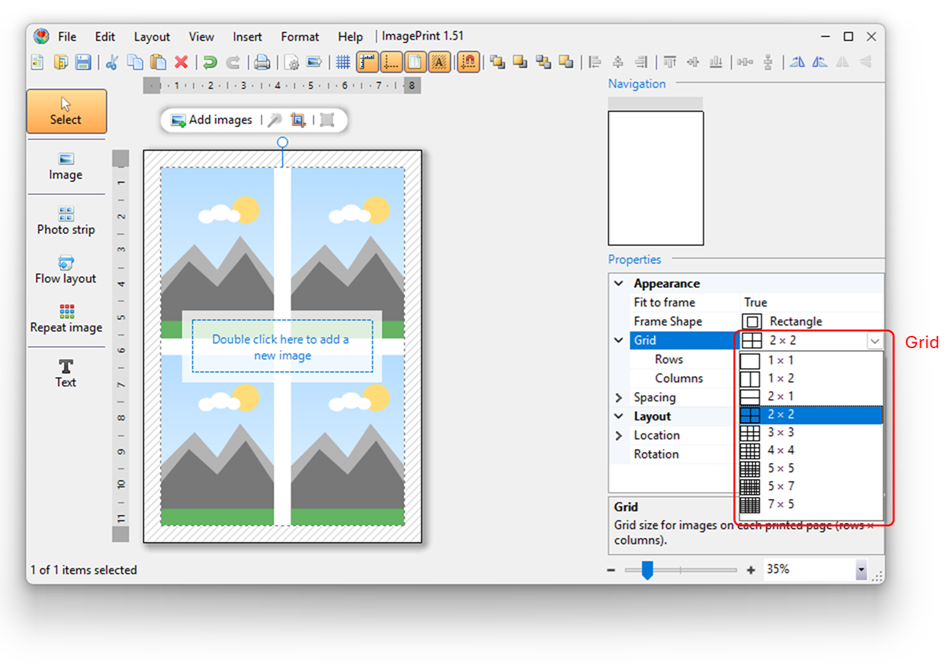Viewport: 948px width, 662px height.
Task: Choose 3 × 3 from Grid dropdown
Action: (x=781, y=433)
